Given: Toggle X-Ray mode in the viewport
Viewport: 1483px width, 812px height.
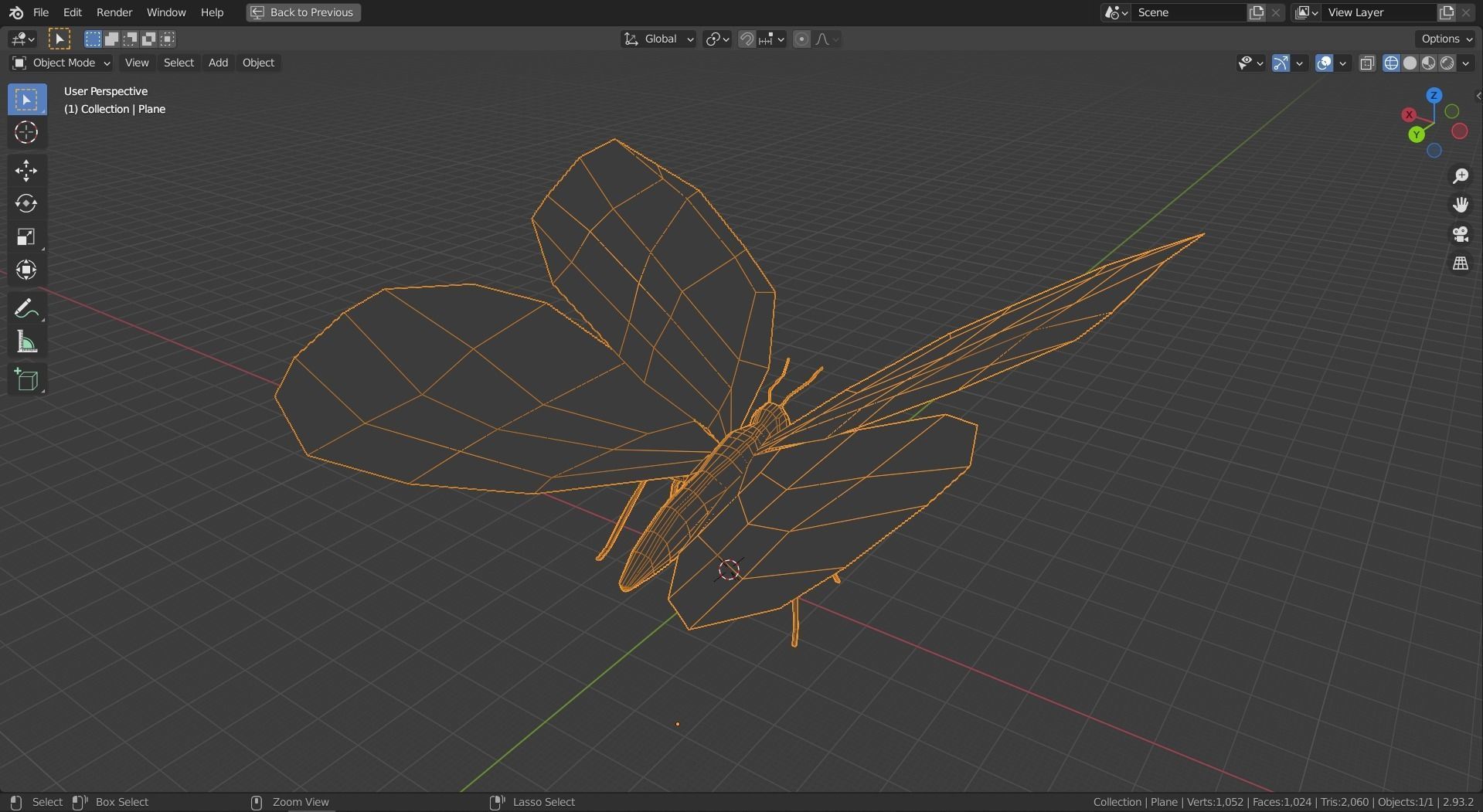Looking at the screenshot, I should 1366,63.
